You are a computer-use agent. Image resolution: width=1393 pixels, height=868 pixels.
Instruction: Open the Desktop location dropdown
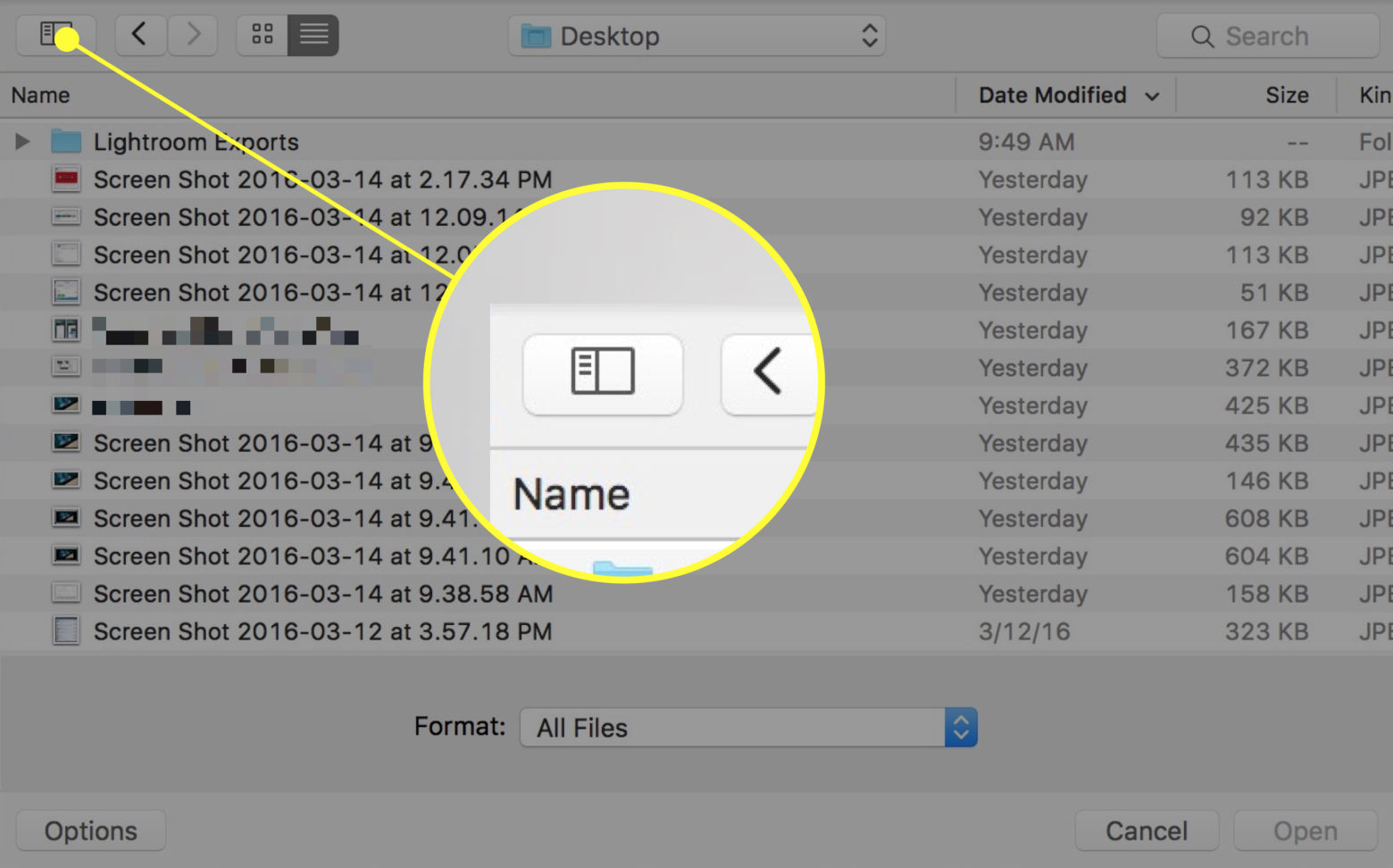[x=869, y=36]
